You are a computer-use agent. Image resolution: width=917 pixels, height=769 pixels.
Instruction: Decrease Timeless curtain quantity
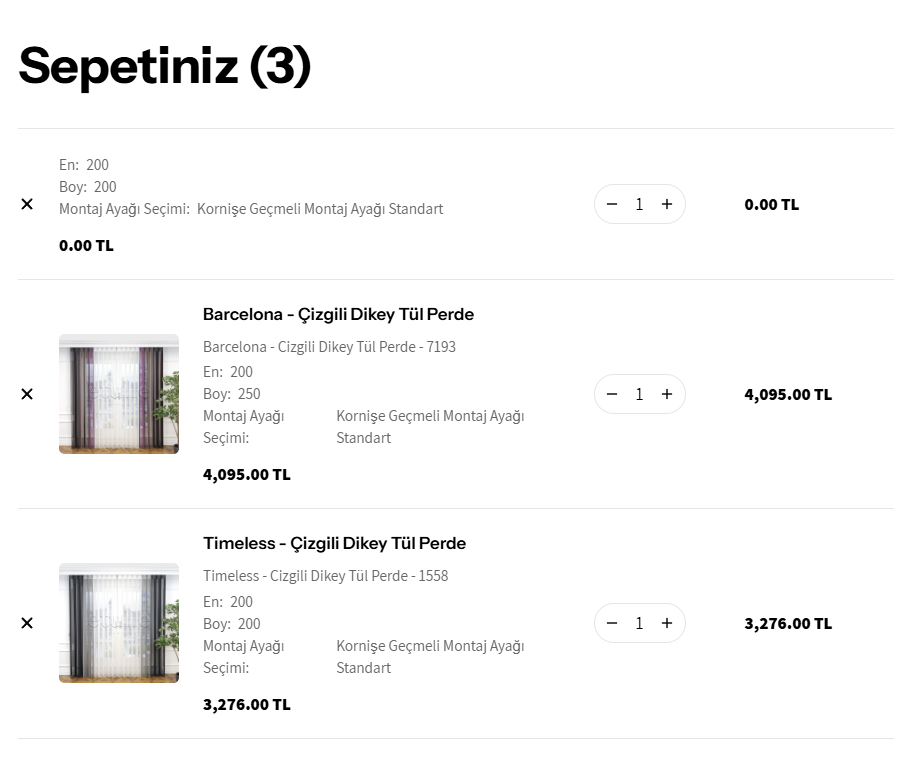click(x=612, y=623)
